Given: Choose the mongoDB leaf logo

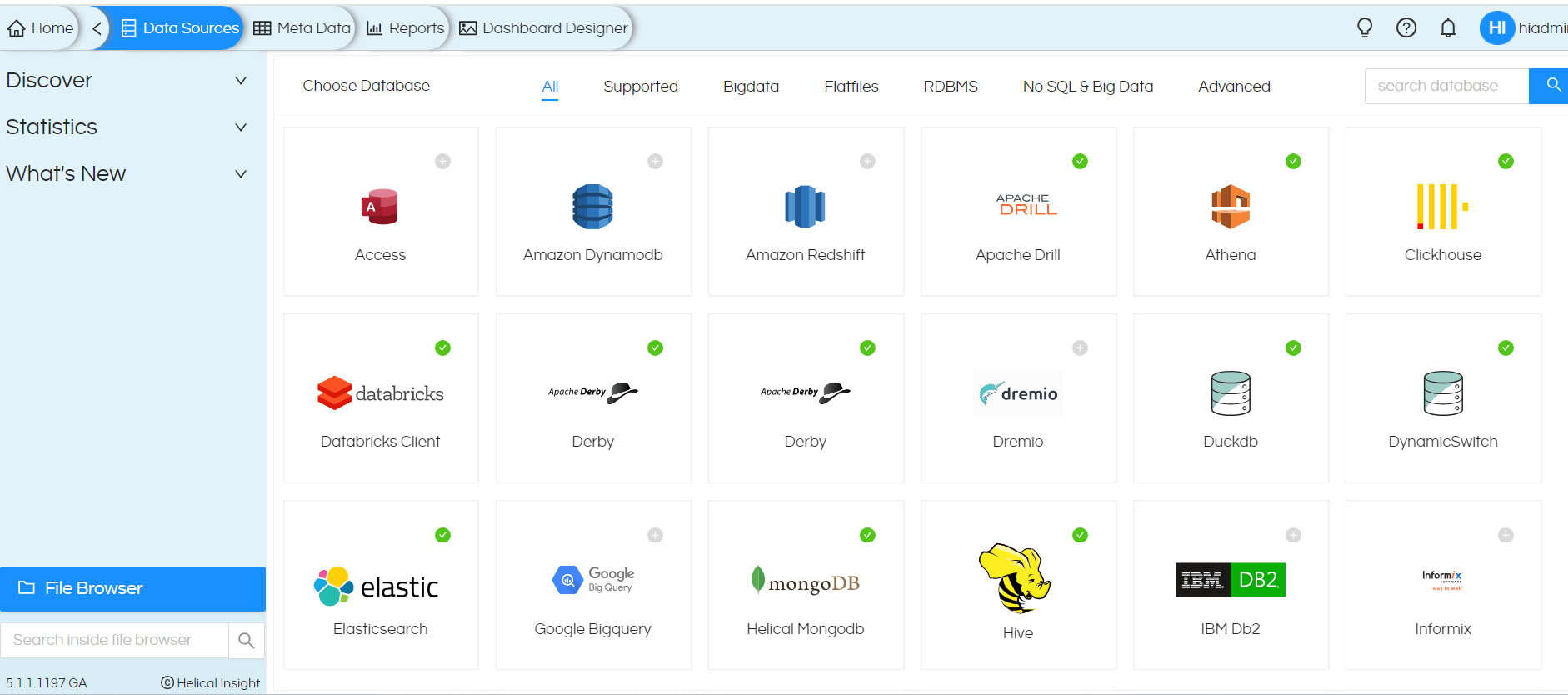Looking at the screenshot, I should [805, 581].
